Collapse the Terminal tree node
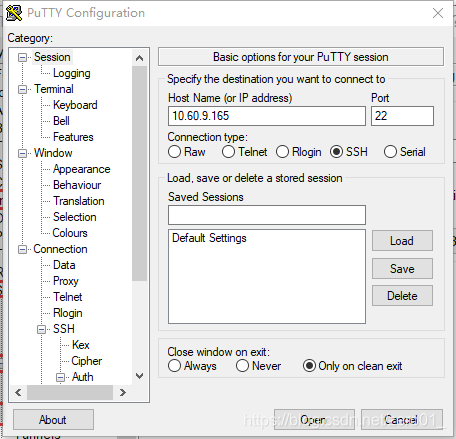Screen dimensions: 456x439 tap(22, 89)
